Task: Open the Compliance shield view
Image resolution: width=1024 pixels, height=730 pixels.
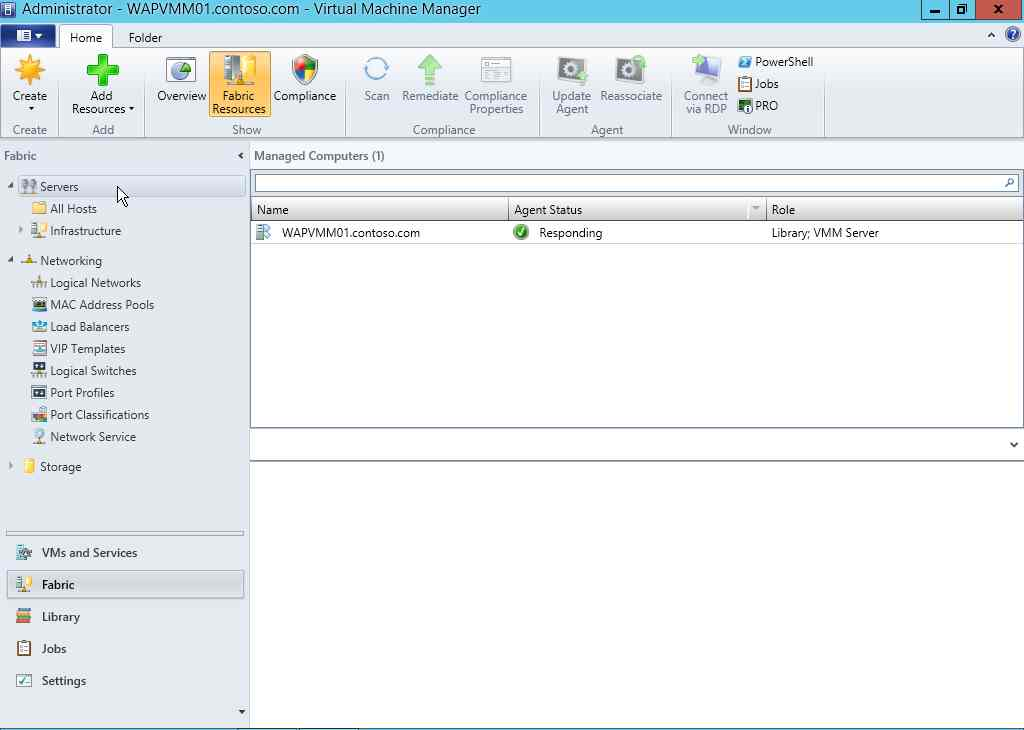Action: point(304,80)
